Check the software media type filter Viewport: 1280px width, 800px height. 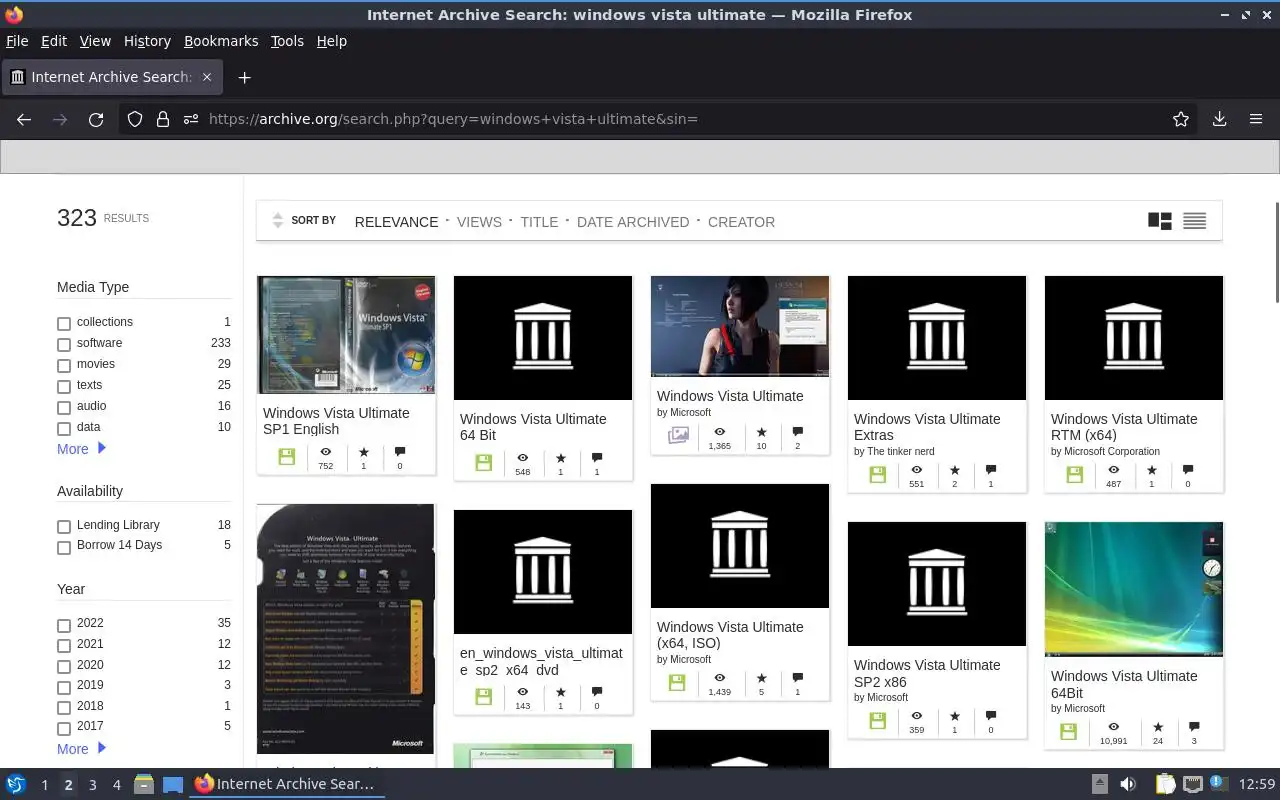point(64,344)
